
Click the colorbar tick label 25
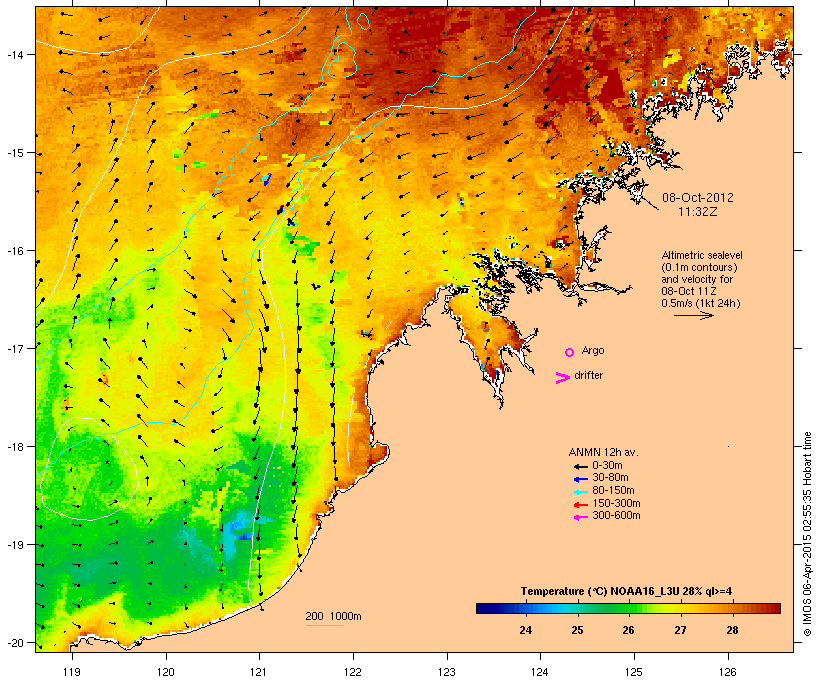pyautogui.click(x=577, y=630)
